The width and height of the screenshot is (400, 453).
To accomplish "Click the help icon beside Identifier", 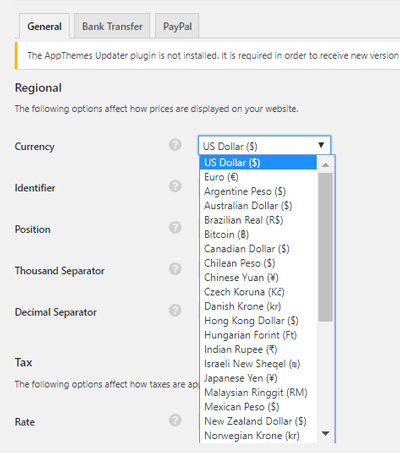I will pos(175,186).
